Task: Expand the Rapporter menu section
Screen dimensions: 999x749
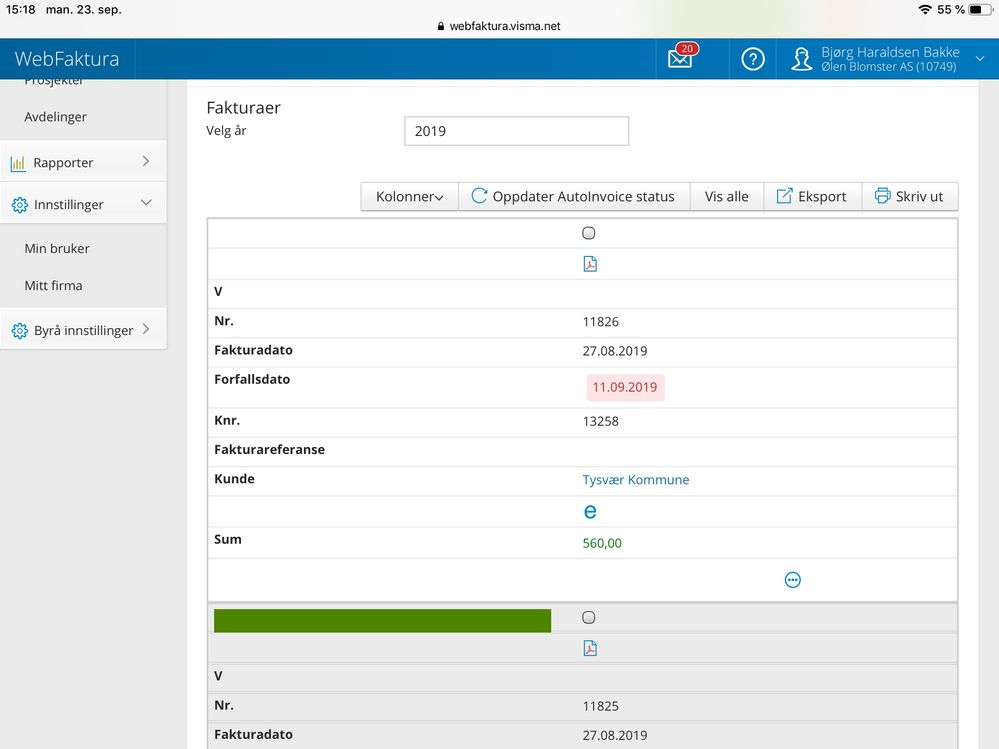Action: click(83, 162)
